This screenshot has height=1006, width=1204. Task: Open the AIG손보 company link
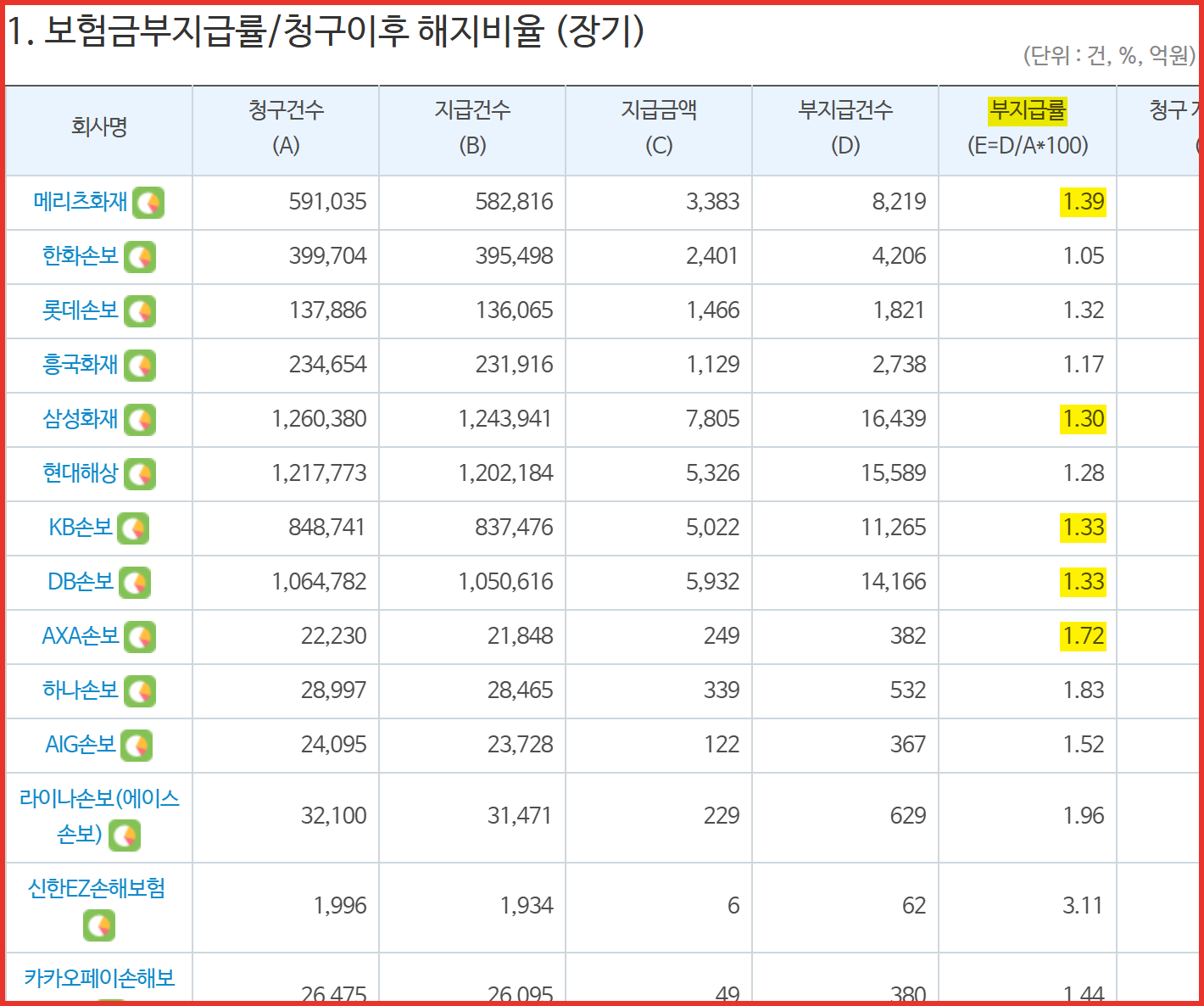(81, 745)
